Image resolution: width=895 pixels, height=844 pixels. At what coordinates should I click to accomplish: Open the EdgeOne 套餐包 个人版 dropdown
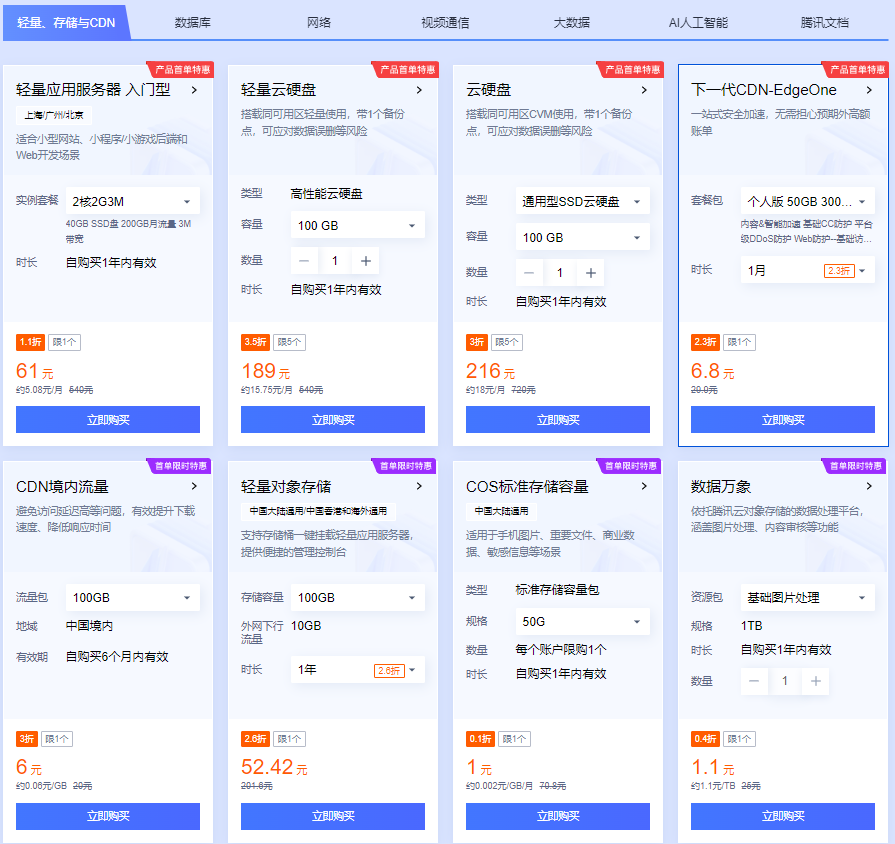pyautogui.click(x=808, y=201)
